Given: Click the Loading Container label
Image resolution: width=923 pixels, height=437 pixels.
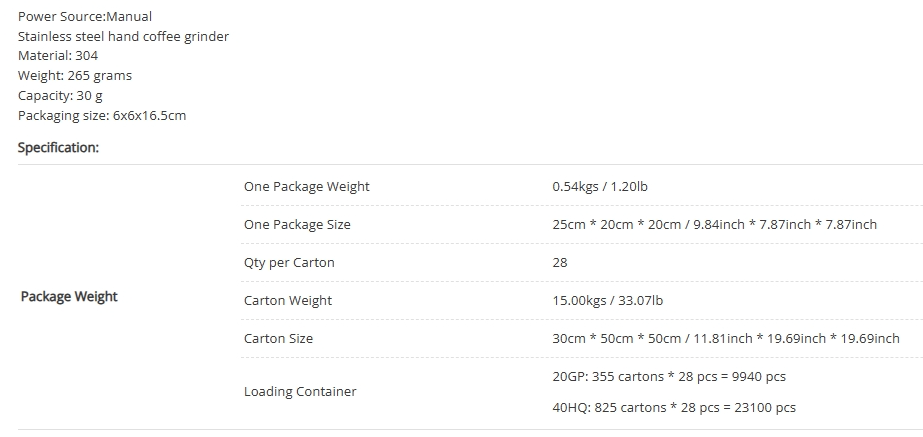Looking at the screenshot, I should tap(300, 392).
